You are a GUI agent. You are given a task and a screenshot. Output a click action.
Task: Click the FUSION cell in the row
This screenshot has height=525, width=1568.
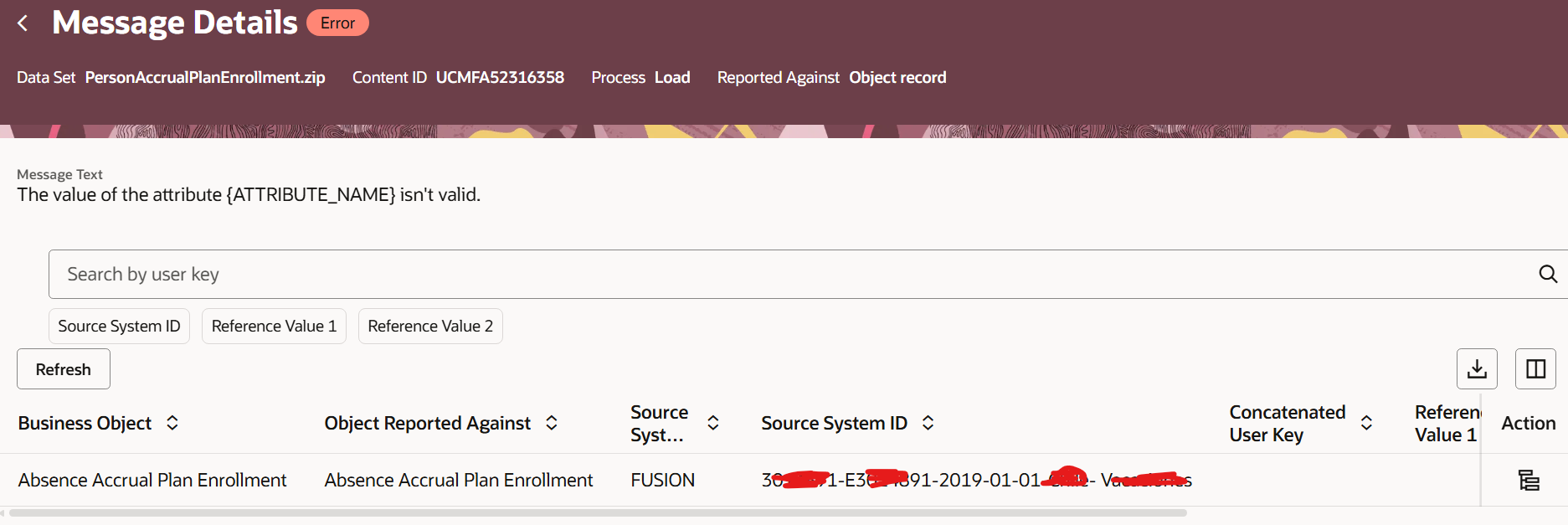(x=662, y=480)
